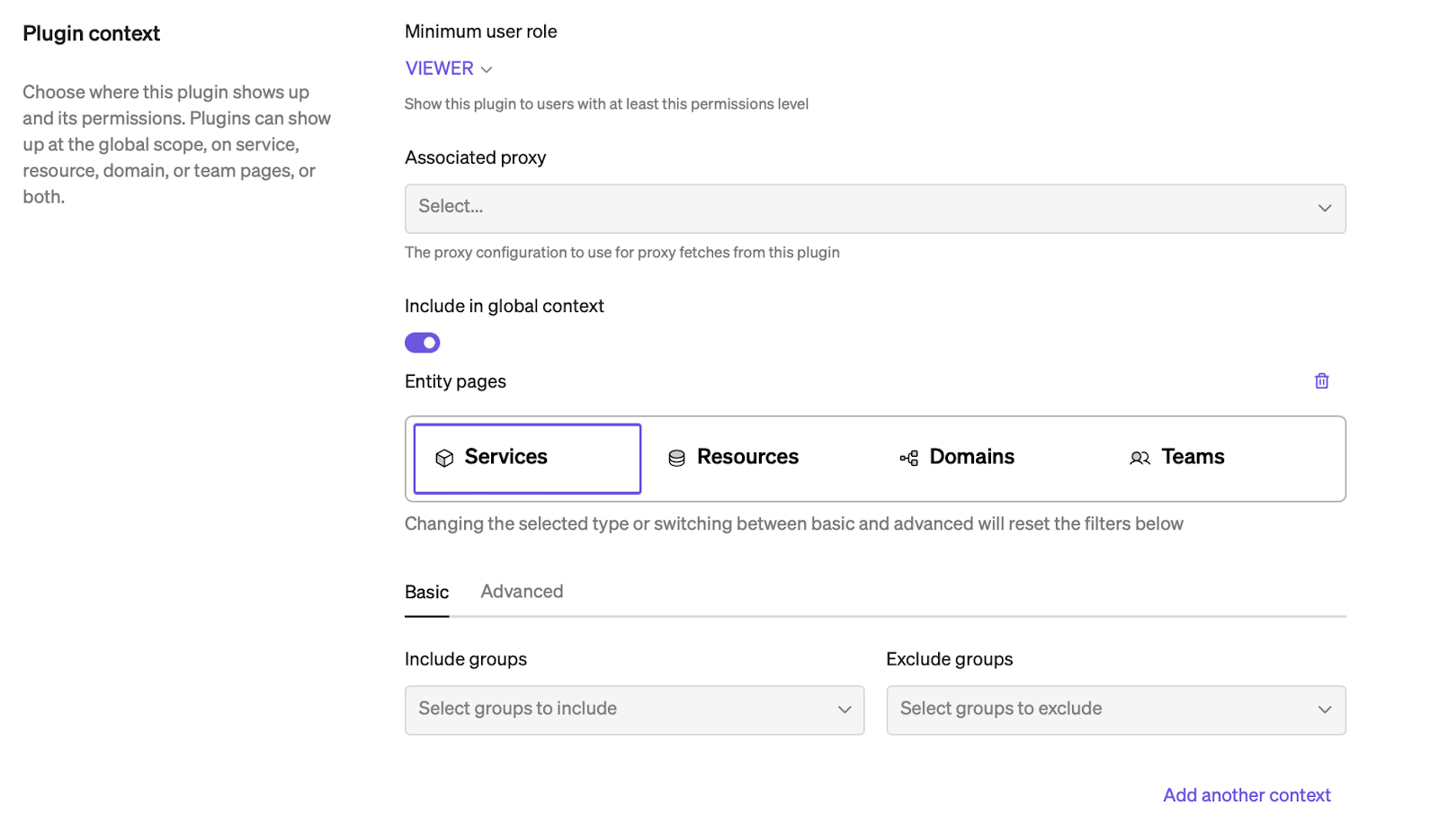Image resolution: width=1439 pixels, height=840 pixels.
Task: Click the chevron in Exclude groups field
Action: [x=1325, y=710]
